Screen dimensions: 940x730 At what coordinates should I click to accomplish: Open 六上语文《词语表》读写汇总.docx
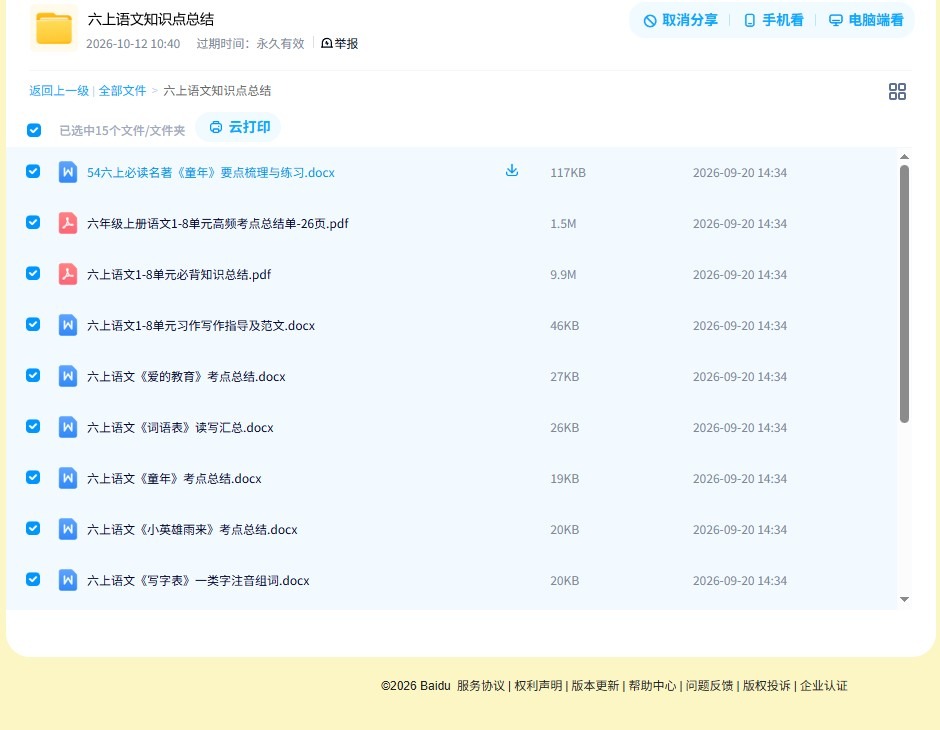pos(180,427)
